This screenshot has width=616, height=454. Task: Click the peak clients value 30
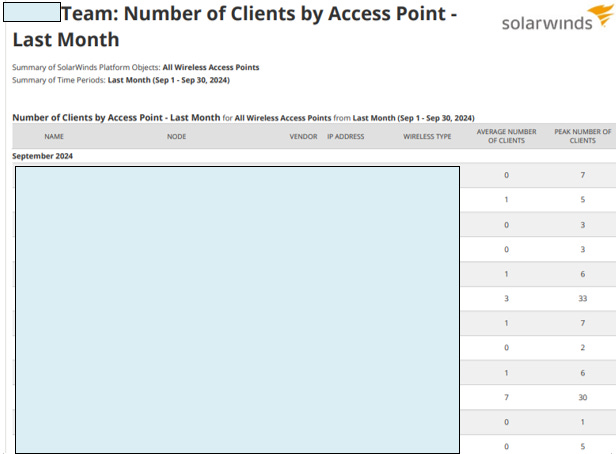583,397
